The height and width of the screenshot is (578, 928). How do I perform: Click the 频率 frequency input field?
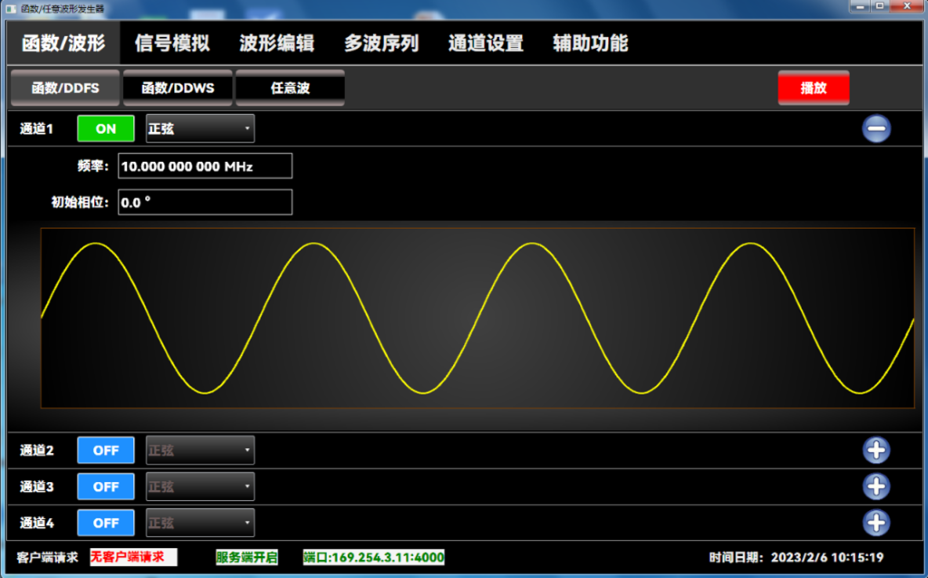click(205, 166)
